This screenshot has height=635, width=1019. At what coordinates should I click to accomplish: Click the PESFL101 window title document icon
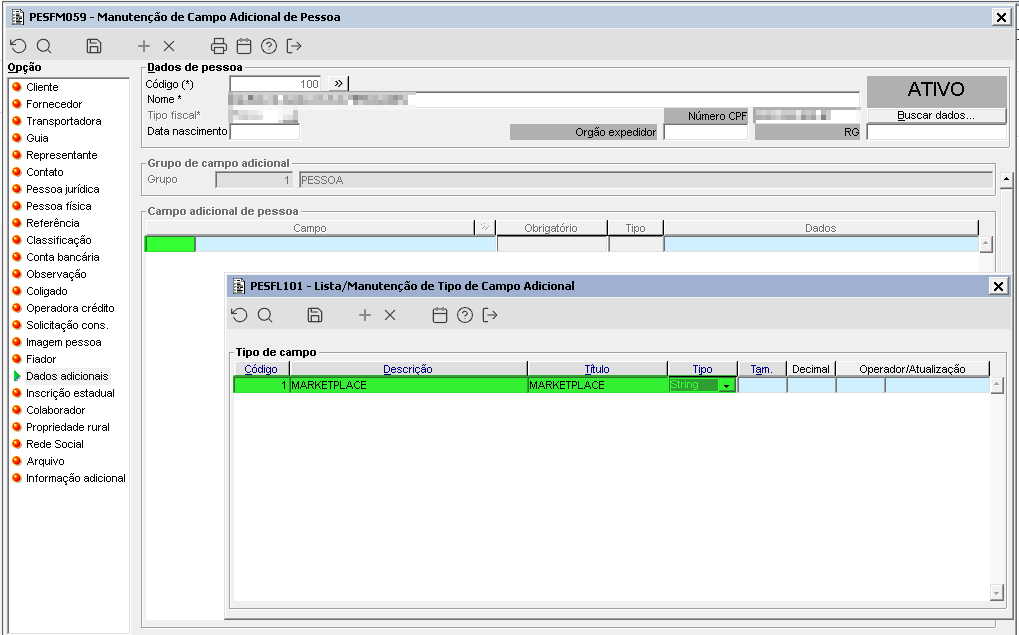239,286
